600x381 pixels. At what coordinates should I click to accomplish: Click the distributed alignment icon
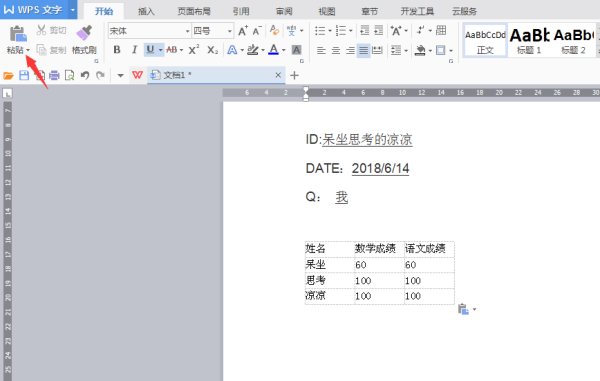377,50
